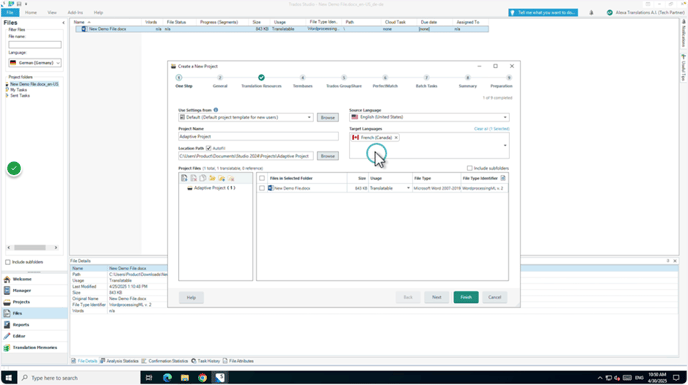
Task: Switch to the Add-Ins ribbon tab
Action: [x=75, y=13]
